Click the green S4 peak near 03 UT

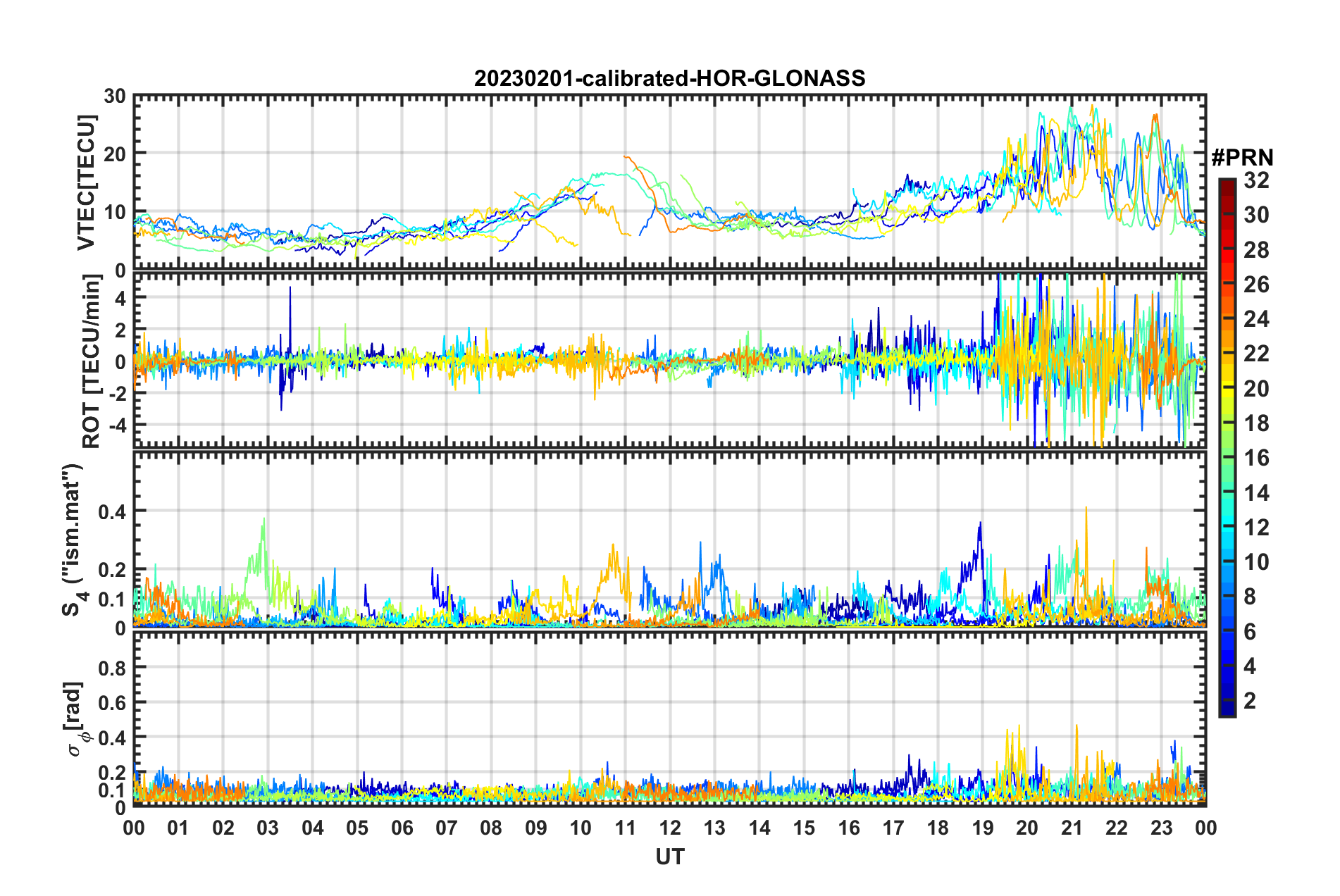264,520
